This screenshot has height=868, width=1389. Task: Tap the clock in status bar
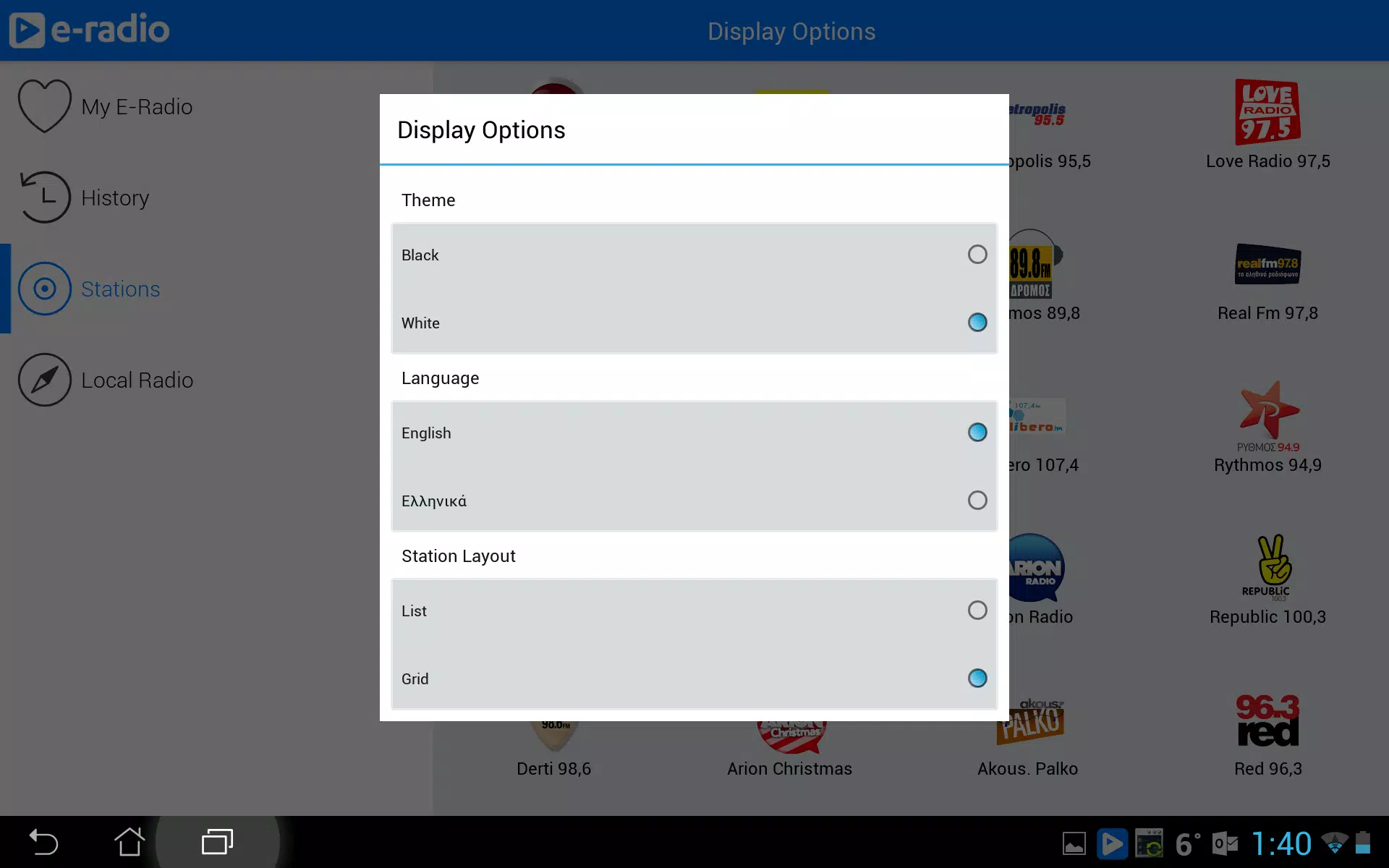pos(1281,843)
